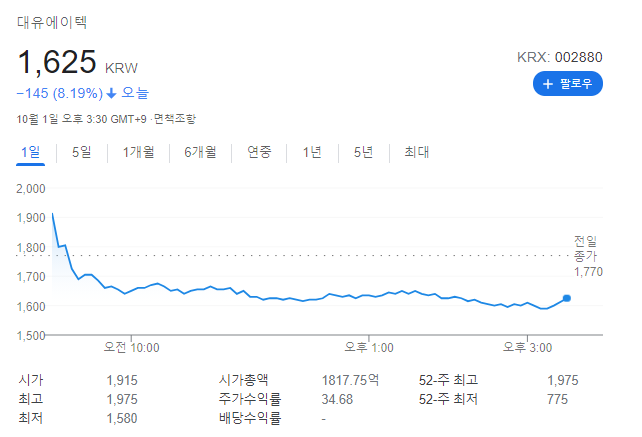Screen dimensions: 642x437
Task: Click the 오늘 text beside the change
Action: [135, 93]
